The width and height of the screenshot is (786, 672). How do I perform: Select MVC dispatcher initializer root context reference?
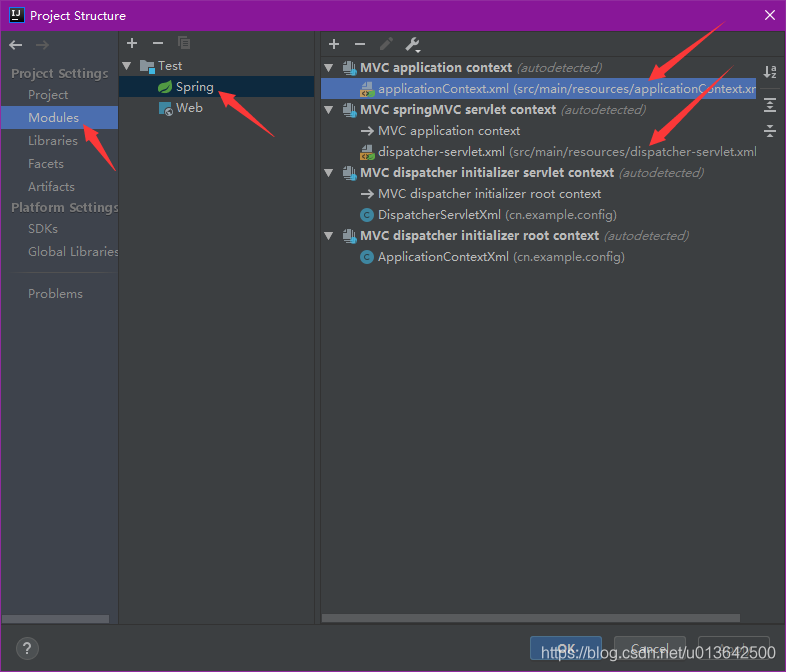489,194
